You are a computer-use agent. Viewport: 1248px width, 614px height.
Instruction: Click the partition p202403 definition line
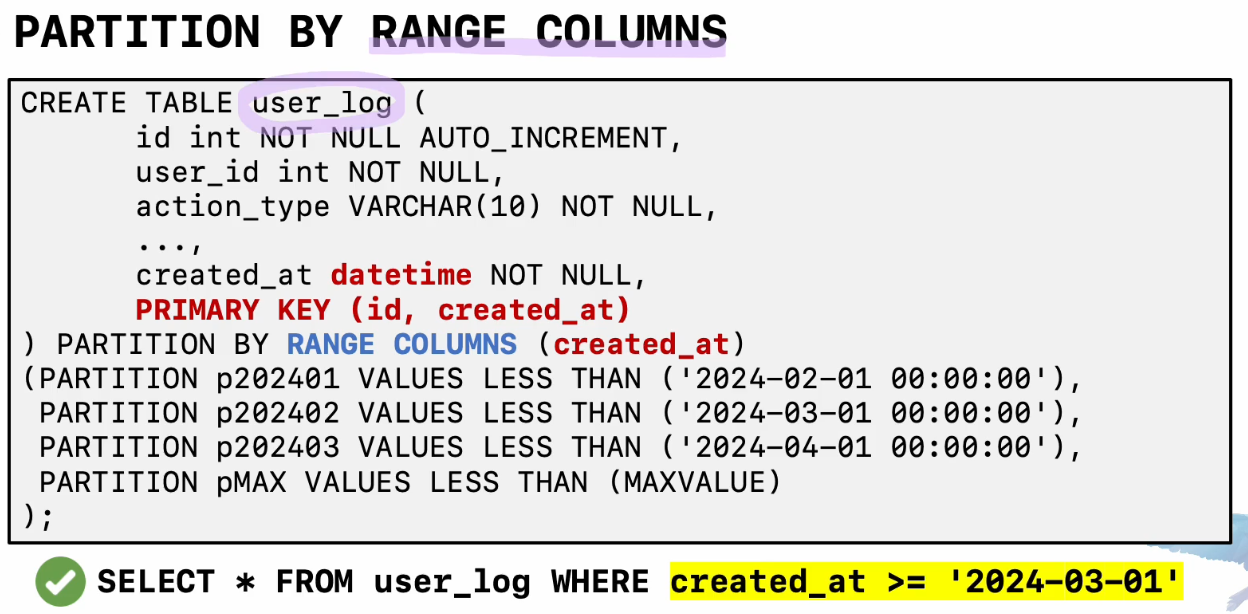(x=561, y=447)
